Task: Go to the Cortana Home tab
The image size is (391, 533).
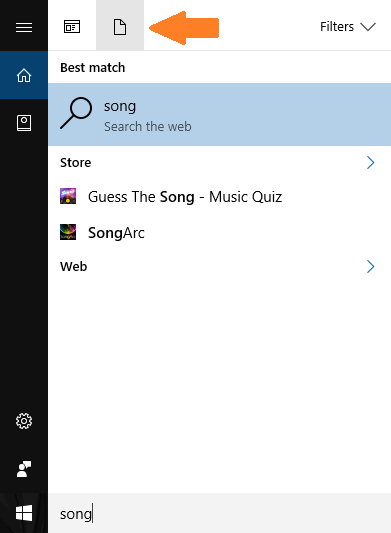Action: pos(24,75)
